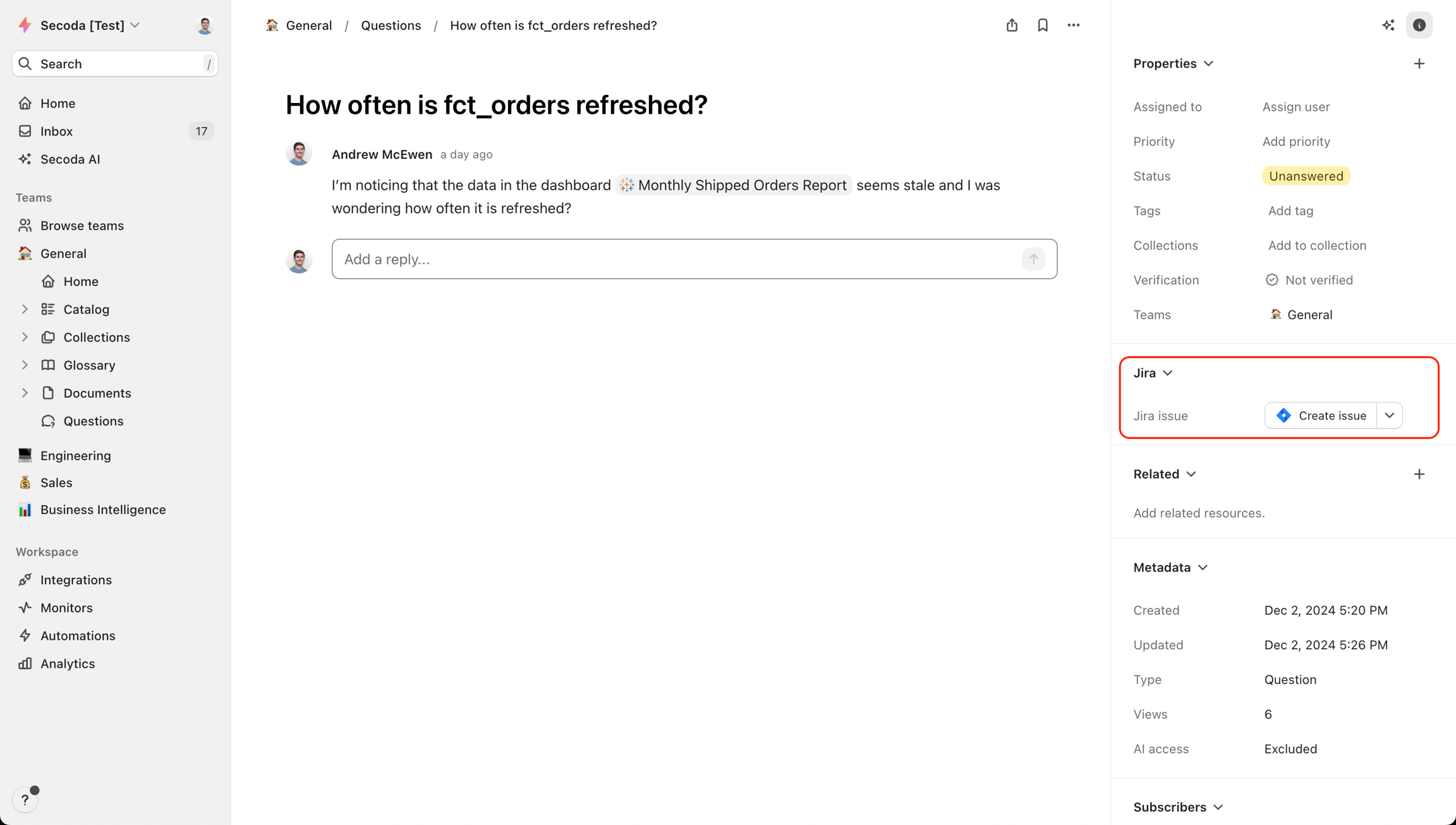This screenshot has height=825, width=1456.
Task: Open the Inbox menu item
Action: 57,131
